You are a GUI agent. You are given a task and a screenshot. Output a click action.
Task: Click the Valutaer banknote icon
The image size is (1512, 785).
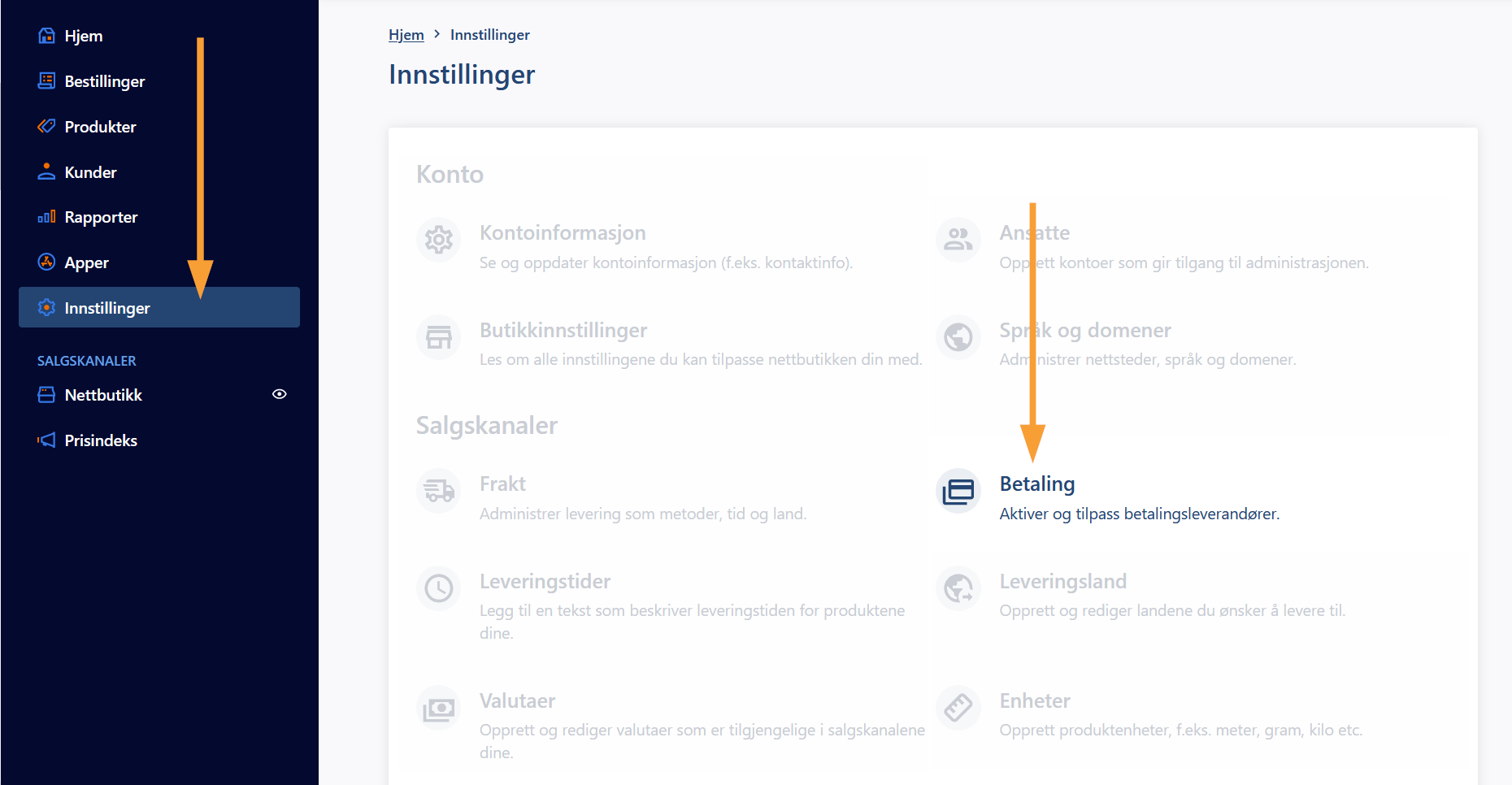tap(439, 708)
